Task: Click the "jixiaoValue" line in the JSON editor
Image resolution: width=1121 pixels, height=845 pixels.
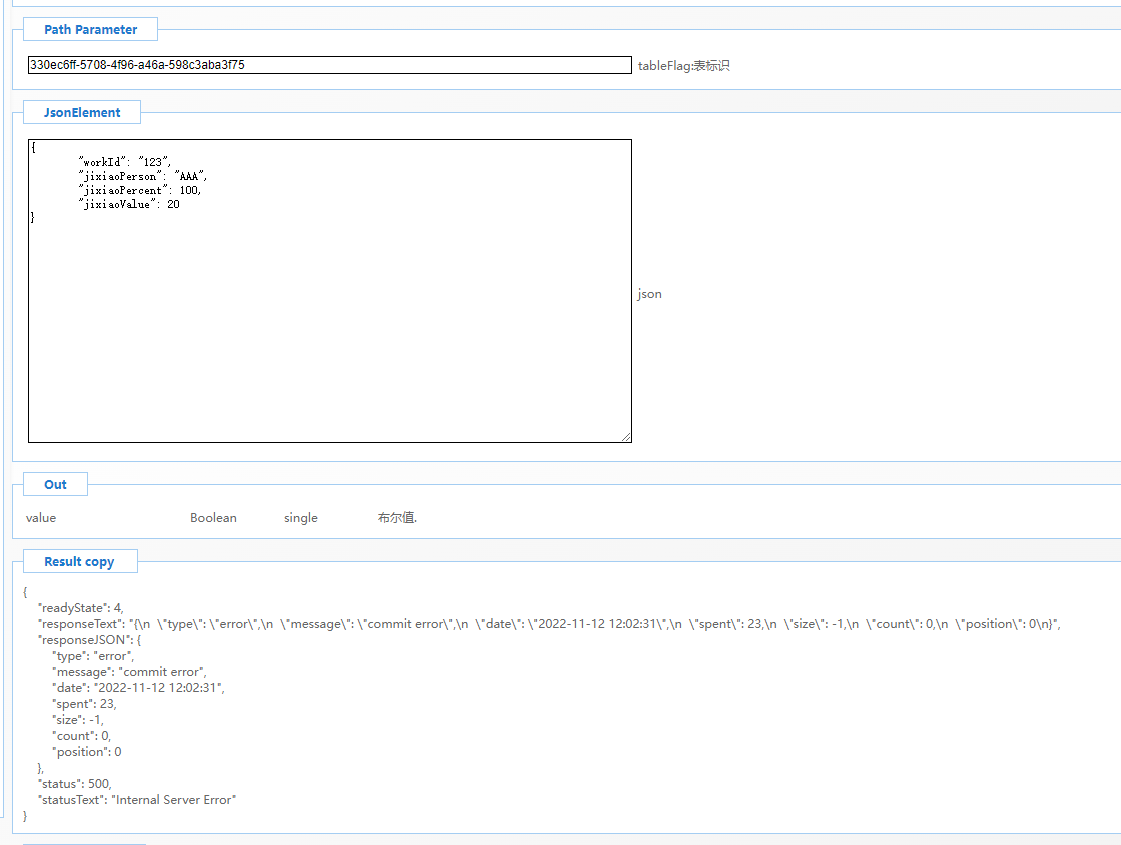Action: coord(128,204)
